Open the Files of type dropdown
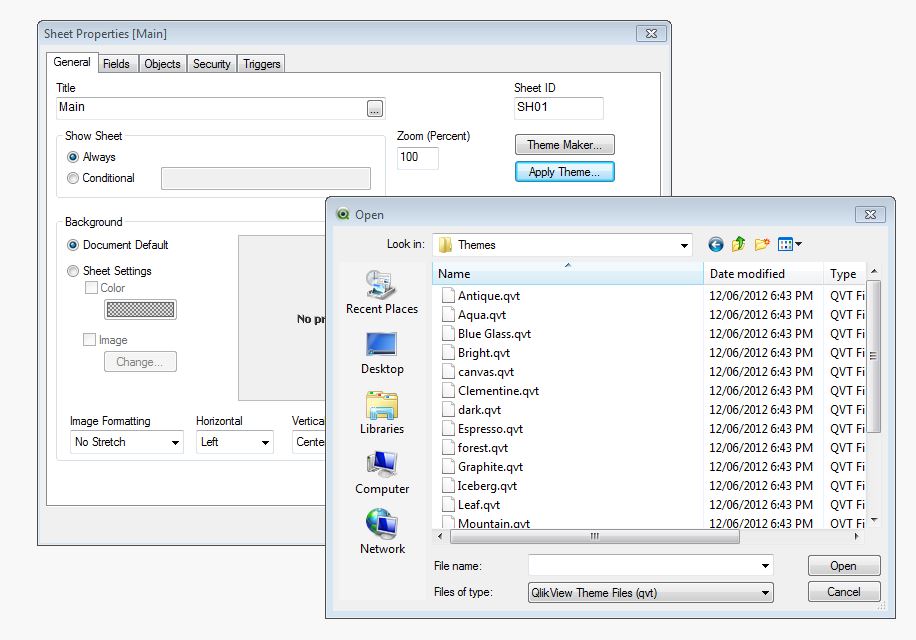The height and width of the screenshot is (640, 916). click(765, 593)
